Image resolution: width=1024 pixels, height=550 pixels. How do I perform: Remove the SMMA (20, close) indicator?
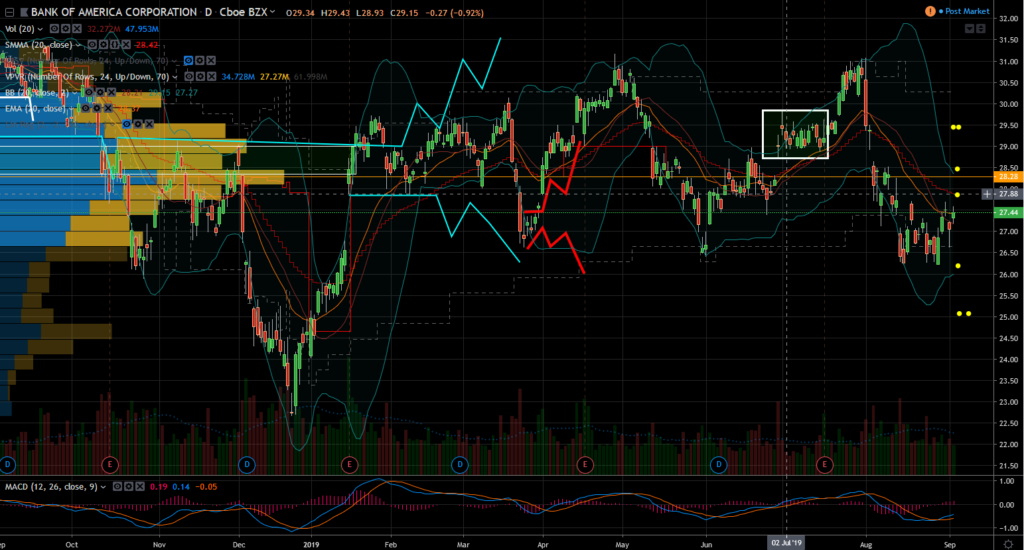[126, 45]
